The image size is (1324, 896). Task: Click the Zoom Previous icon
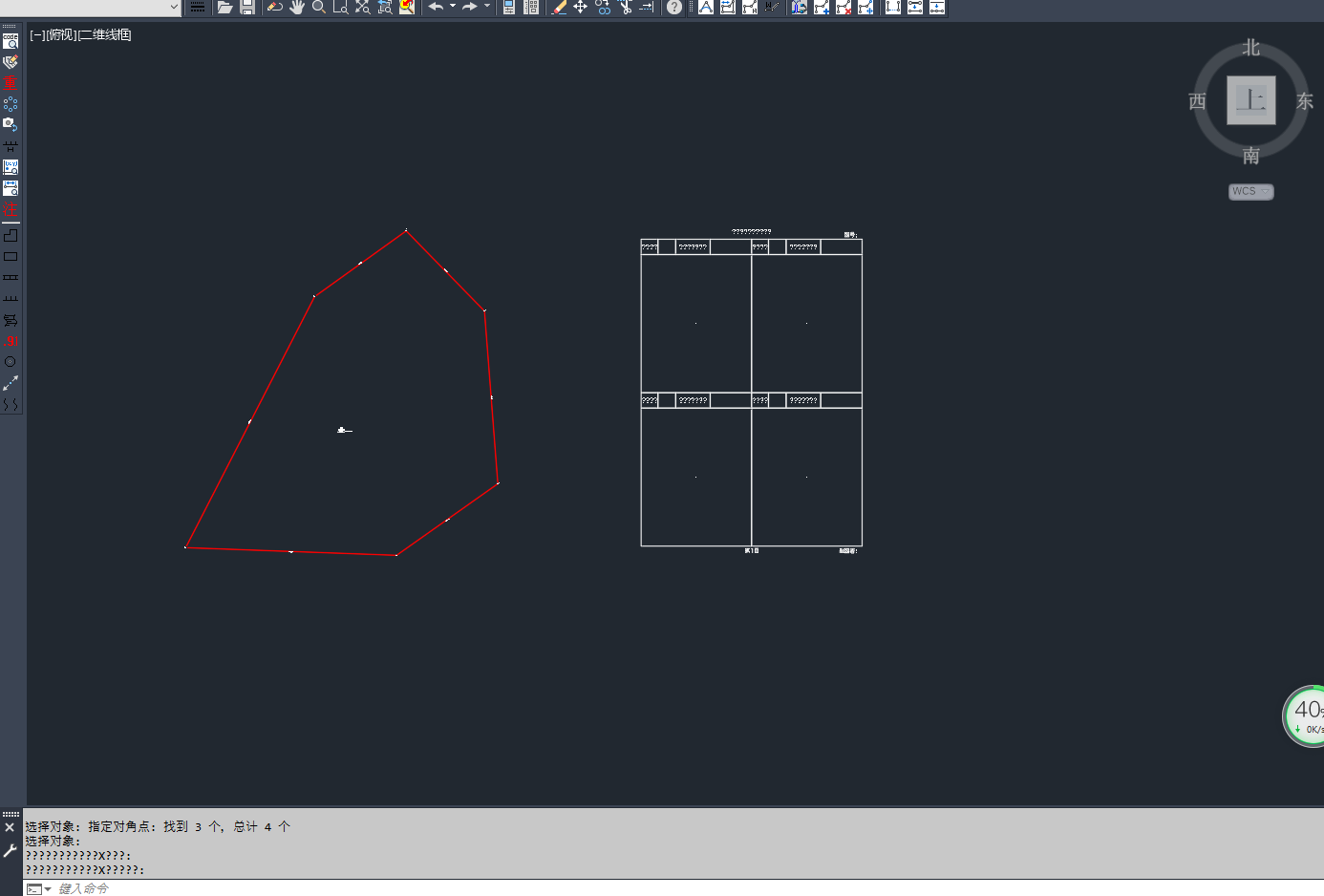[x=385, y=7]
